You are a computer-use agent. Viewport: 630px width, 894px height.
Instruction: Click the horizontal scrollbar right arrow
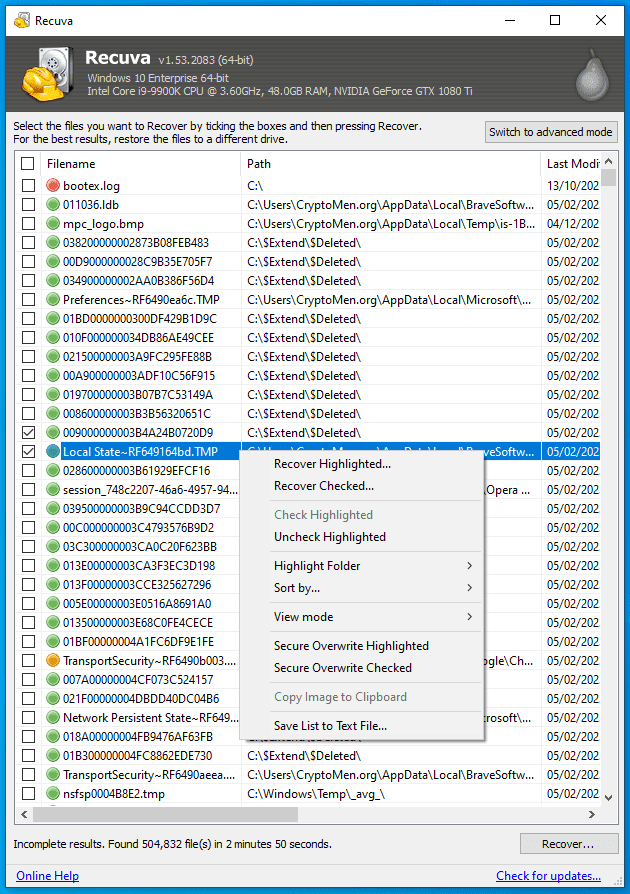click(592, 814)
